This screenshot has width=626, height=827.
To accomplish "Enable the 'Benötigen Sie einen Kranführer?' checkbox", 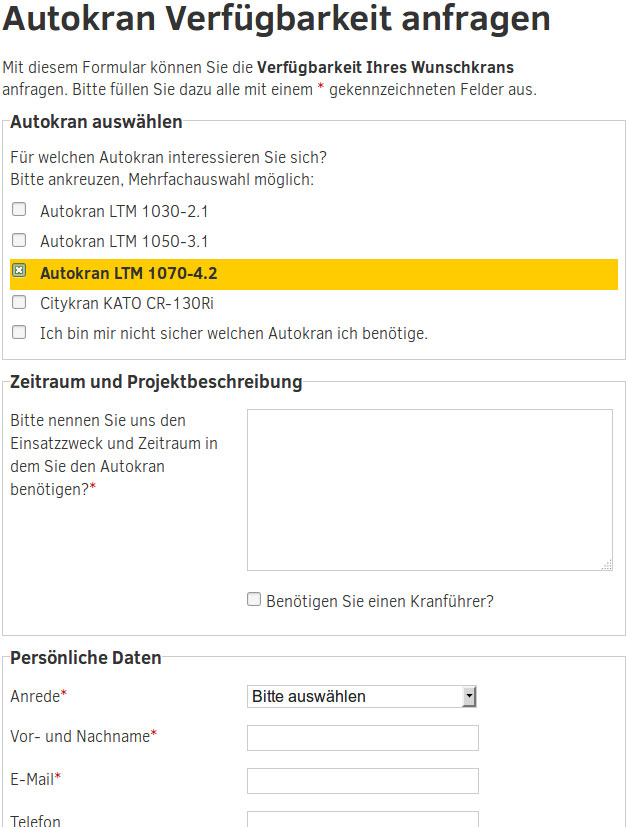I will tap(254, 600).
